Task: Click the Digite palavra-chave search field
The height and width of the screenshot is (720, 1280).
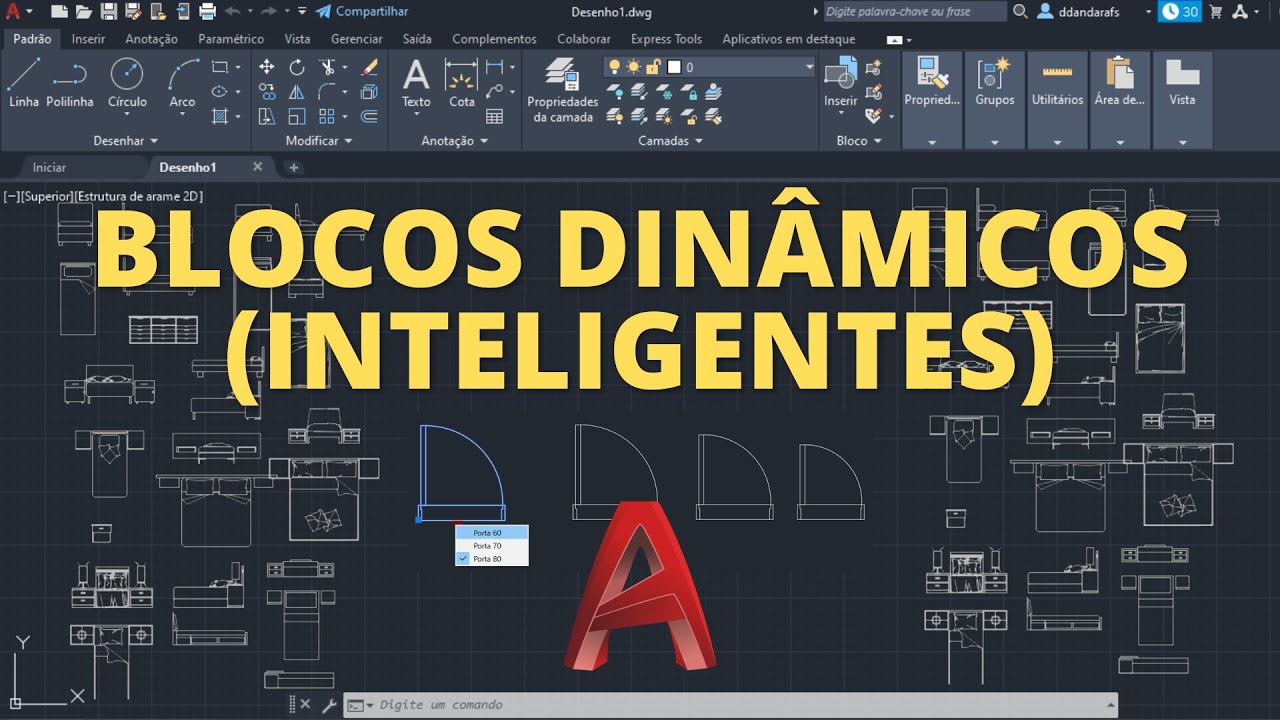Action: pos(915,11)
